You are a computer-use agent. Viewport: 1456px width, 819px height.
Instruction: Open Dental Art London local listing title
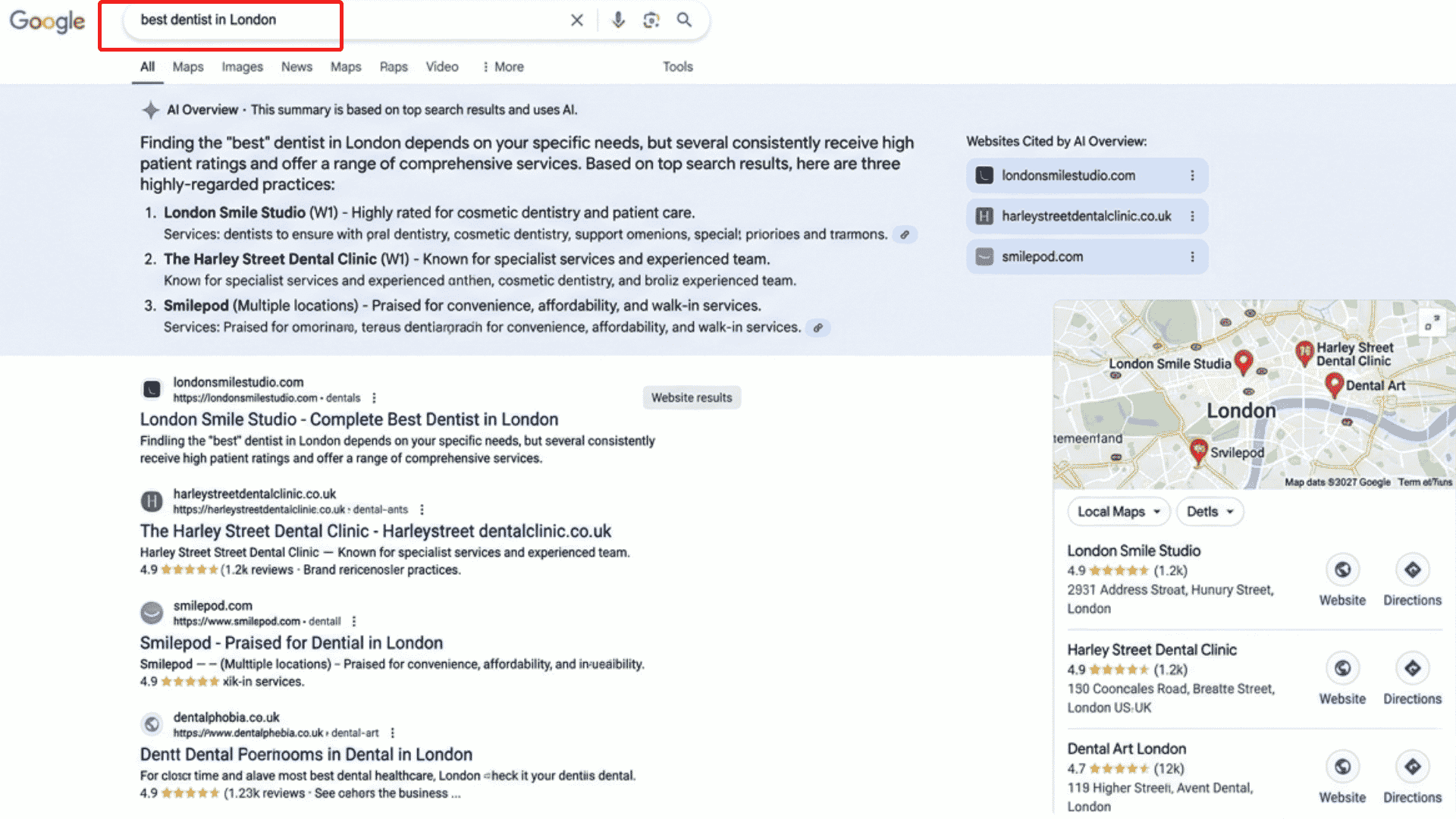[1126, 749]
